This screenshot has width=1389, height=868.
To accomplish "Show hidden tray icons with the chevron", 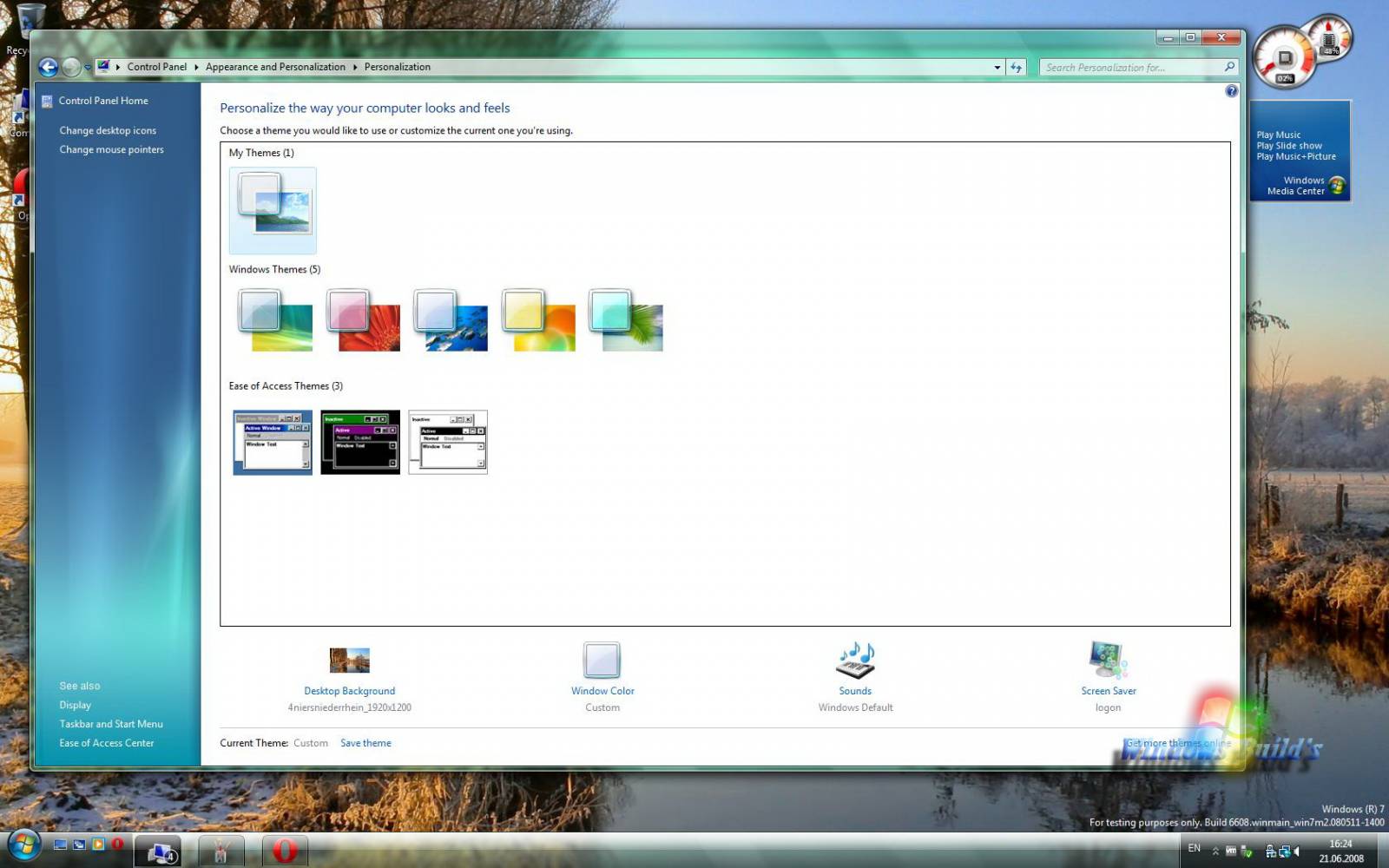I will click(1215, 852).
